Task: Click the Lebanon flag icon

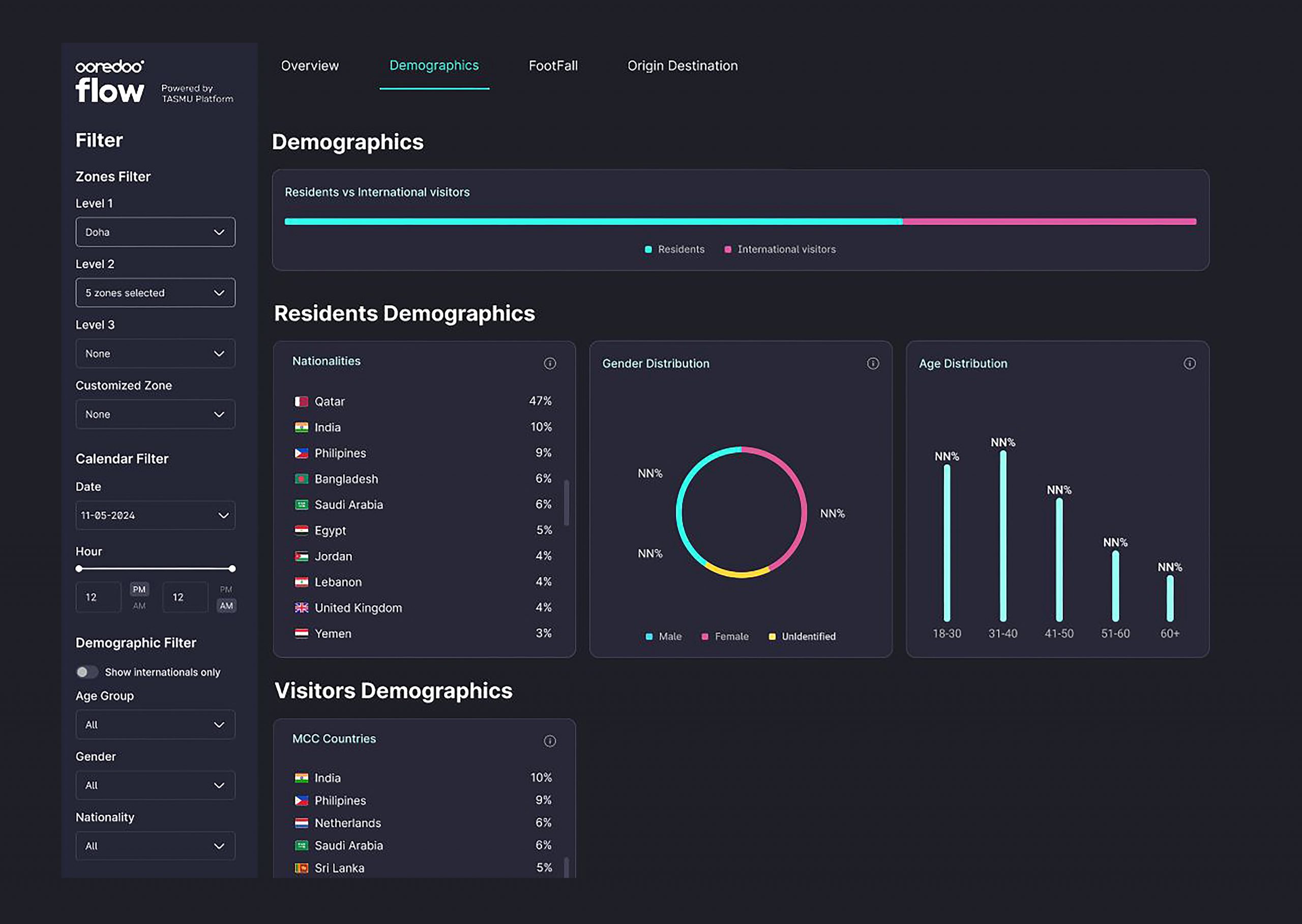Action: click(302, 582)
